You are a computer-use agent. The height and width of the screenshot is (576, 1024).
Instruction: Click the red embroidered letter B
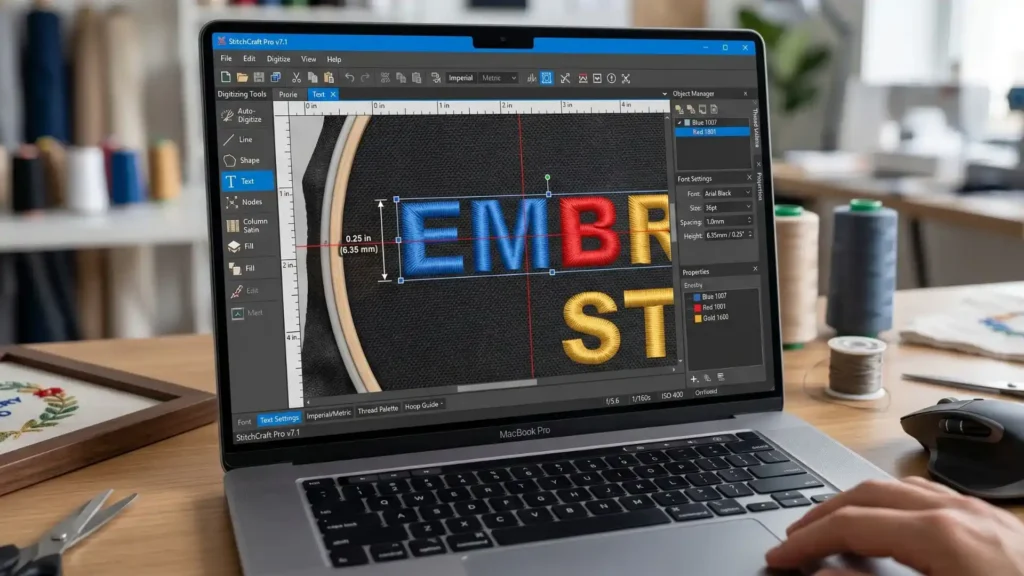click(x=590, y=231)
